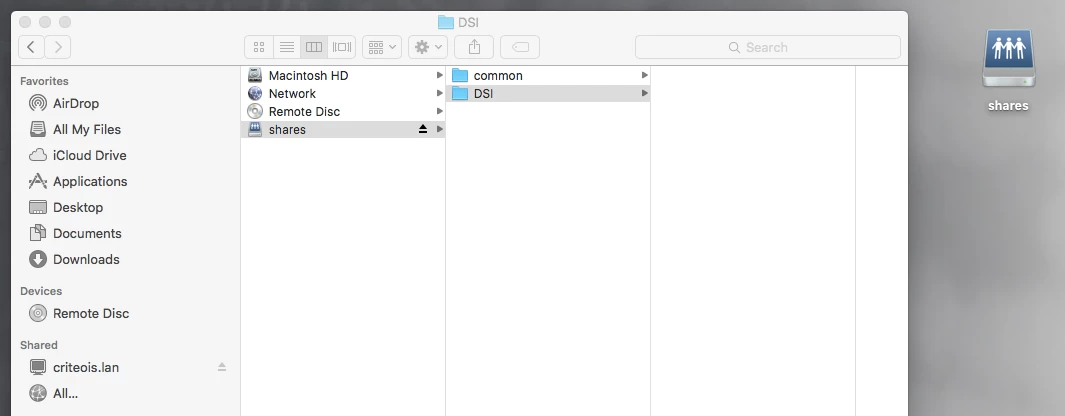Viewport: 1065px width, 416px height.
Task: Go forward with the right arrow button
Action: pos(58,47)
